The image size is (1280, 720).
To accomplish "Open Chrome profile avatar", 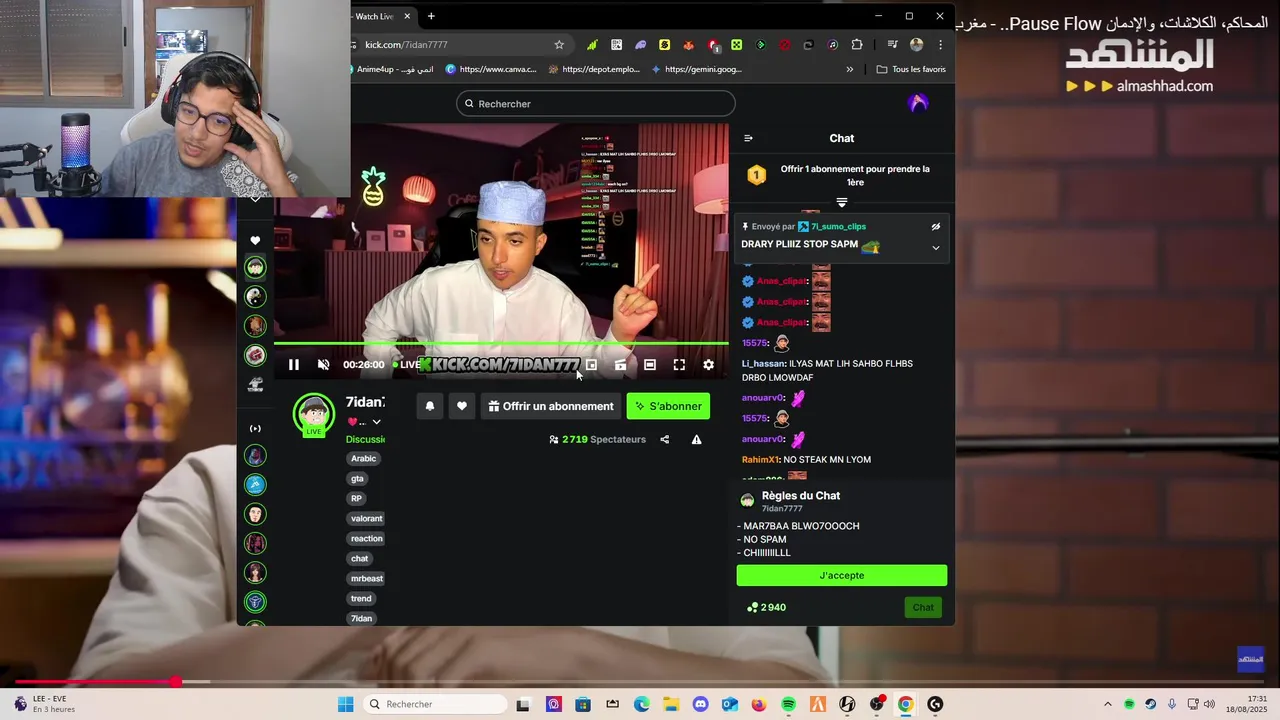I will pyautogui.click(x=916, y=45).
